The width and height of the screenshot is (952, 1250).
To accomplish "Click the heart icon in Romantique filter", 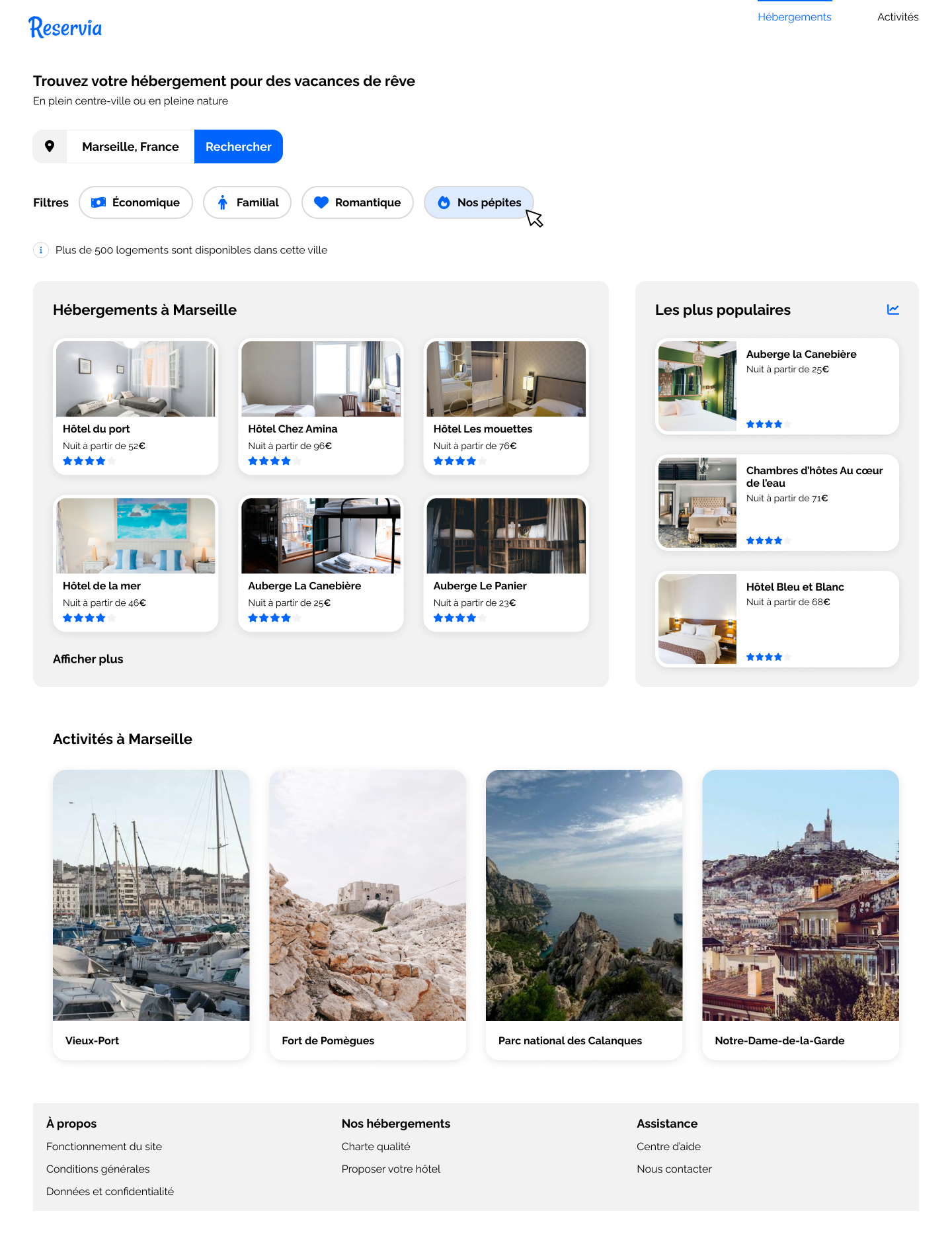I will (321, 202).
